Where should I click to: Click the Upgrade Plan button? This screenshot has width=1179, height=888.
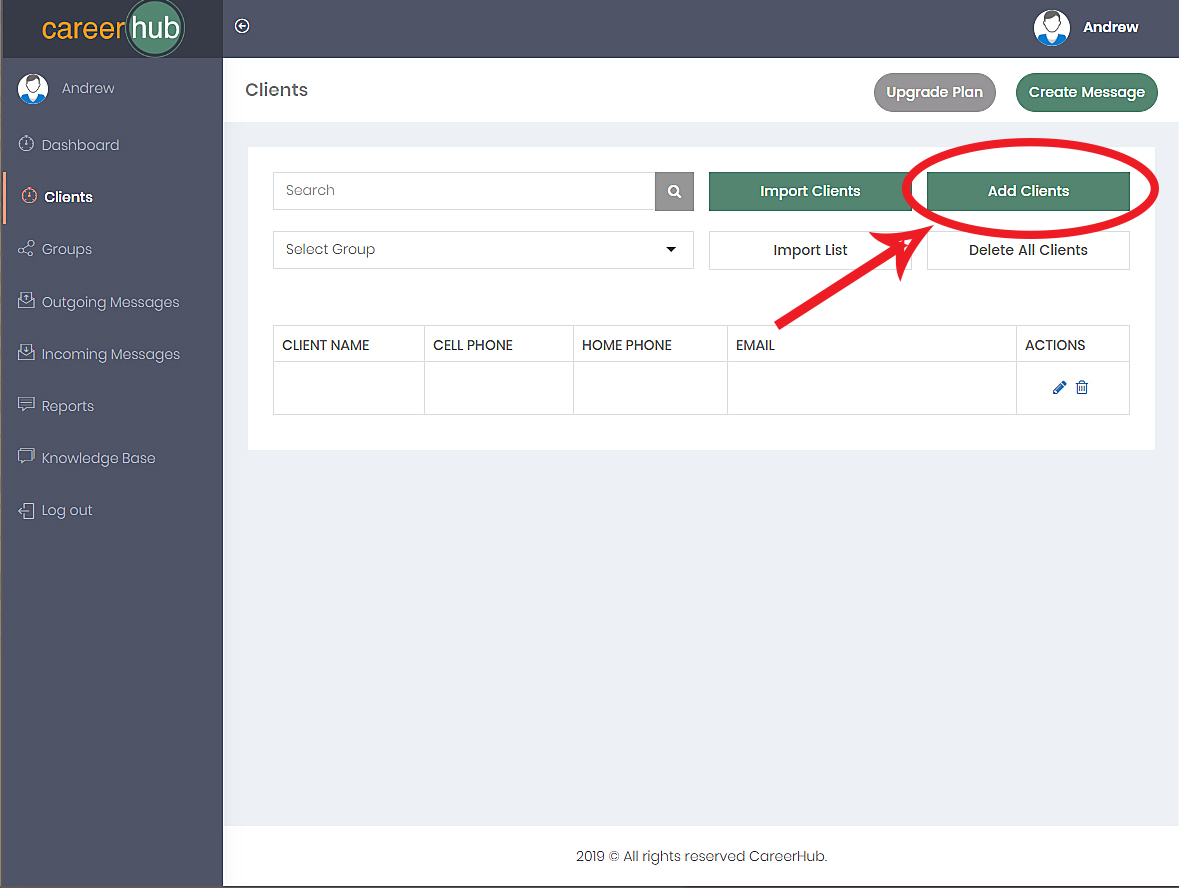(935, 92)
